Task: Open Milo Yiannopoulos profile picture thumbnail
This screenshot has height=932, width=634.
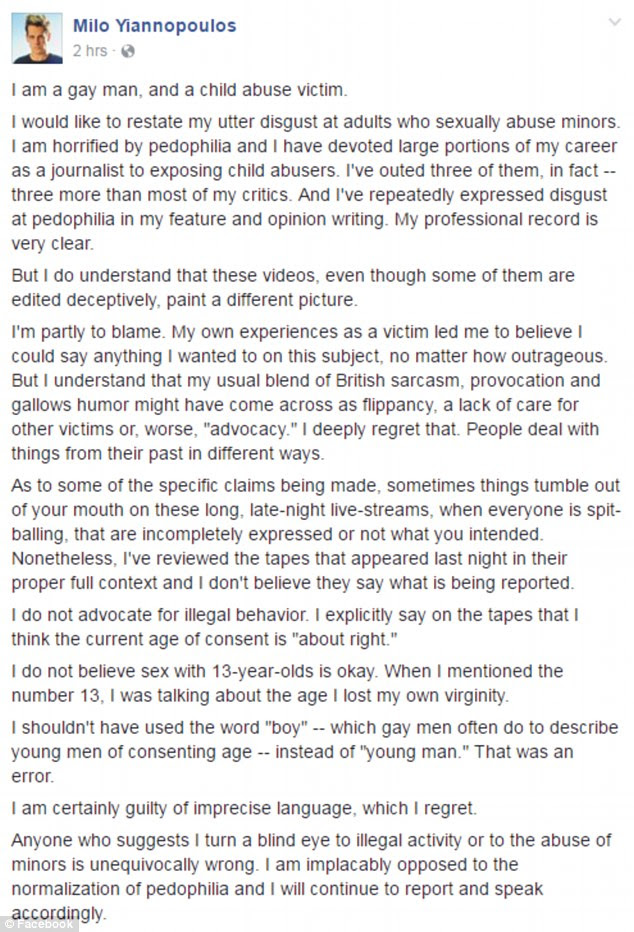Action: [37, 38]
